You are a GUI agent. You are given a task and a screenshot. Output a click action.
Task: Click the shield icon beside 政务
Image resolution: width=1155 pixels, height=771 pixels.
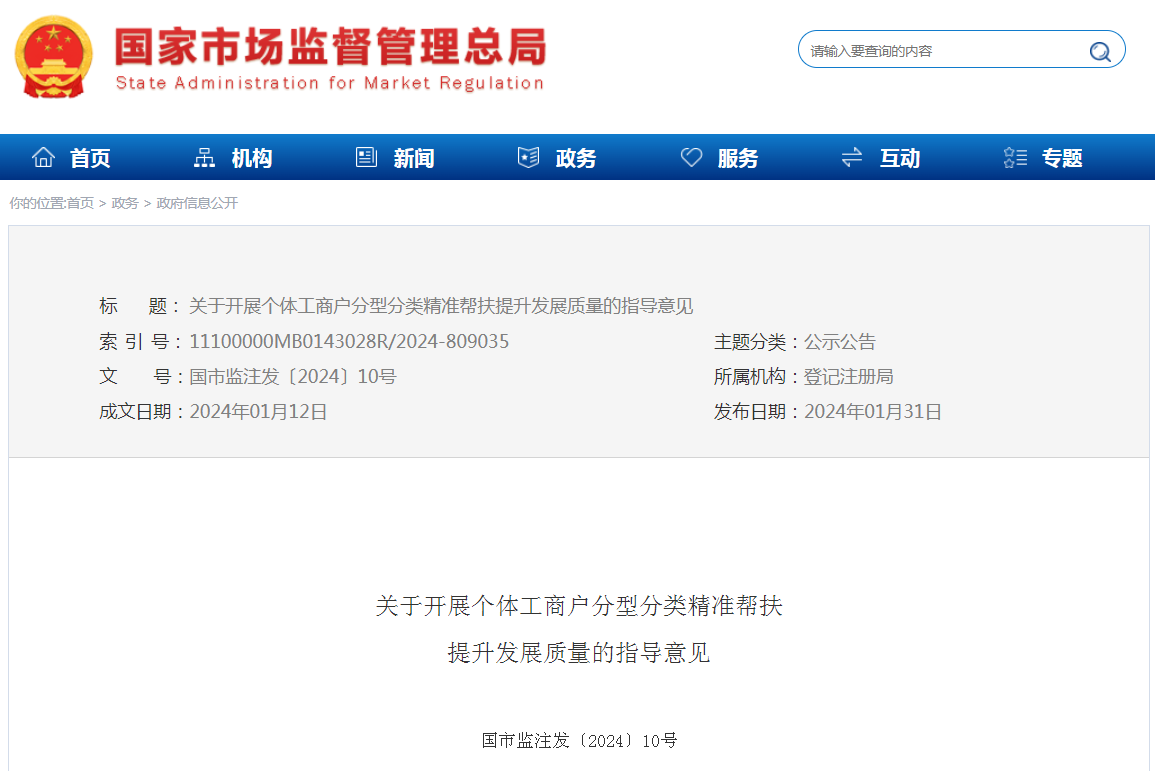coord(528,157)
